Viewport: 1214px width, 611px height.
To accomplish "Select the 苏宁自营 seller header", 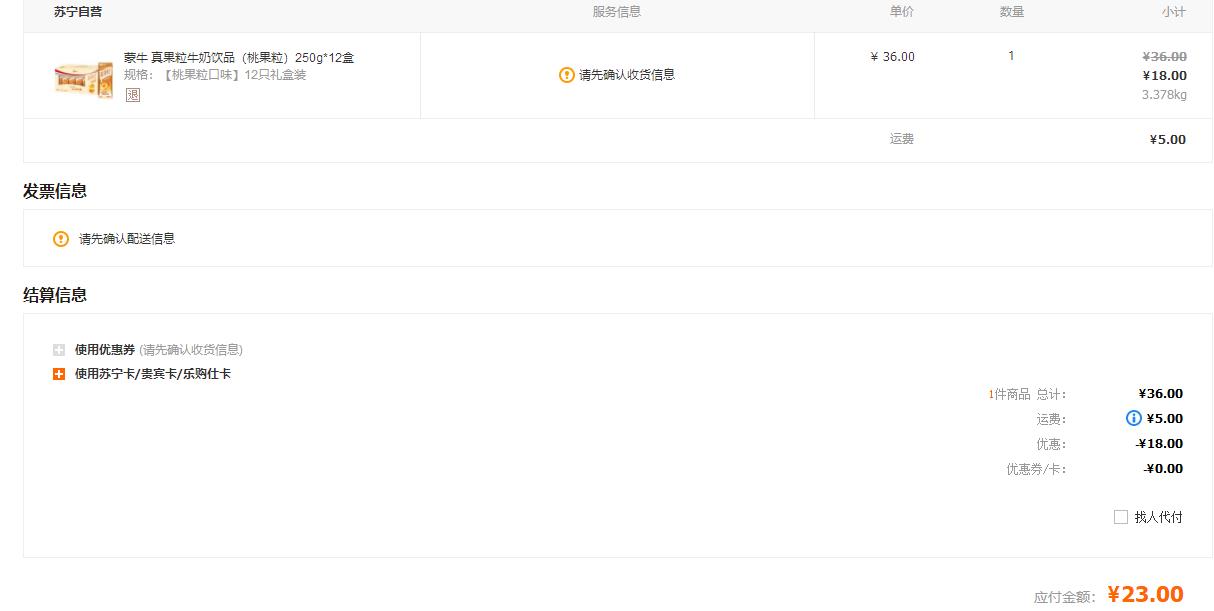I will [x=78, y=12].
